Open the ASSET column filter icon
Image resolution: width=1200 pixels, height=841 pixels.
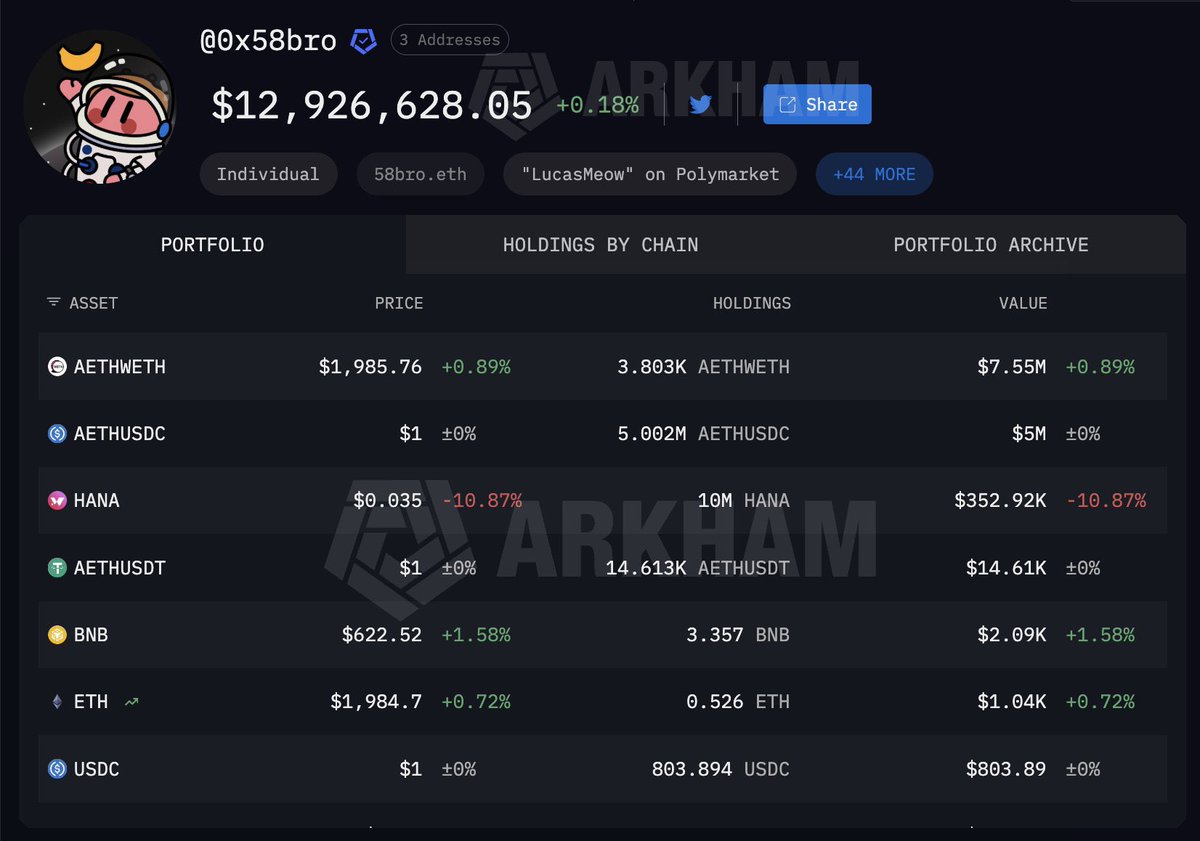[53, 303]
